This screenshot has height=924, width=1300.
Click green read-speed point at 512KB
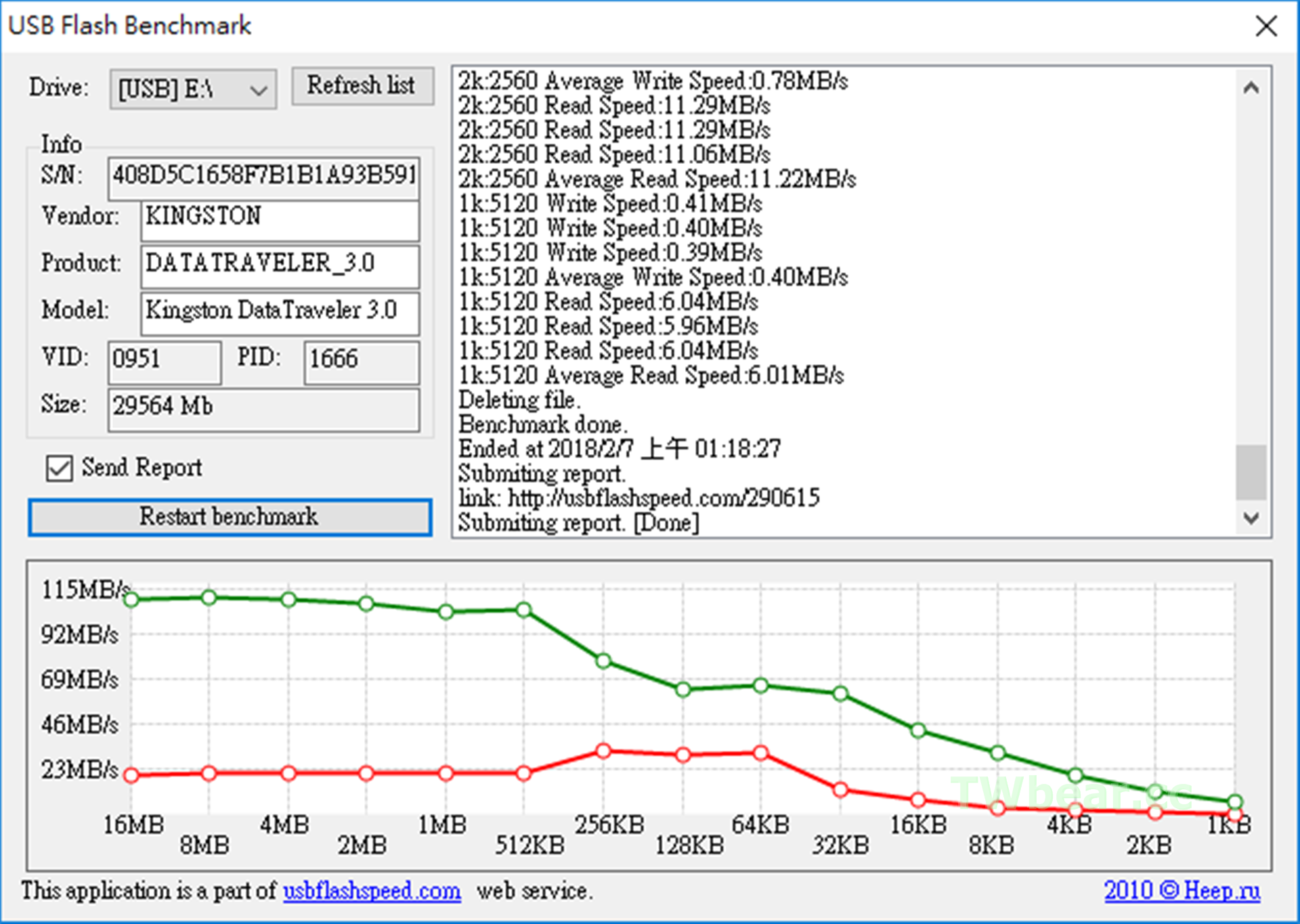[x=523, y=610]
